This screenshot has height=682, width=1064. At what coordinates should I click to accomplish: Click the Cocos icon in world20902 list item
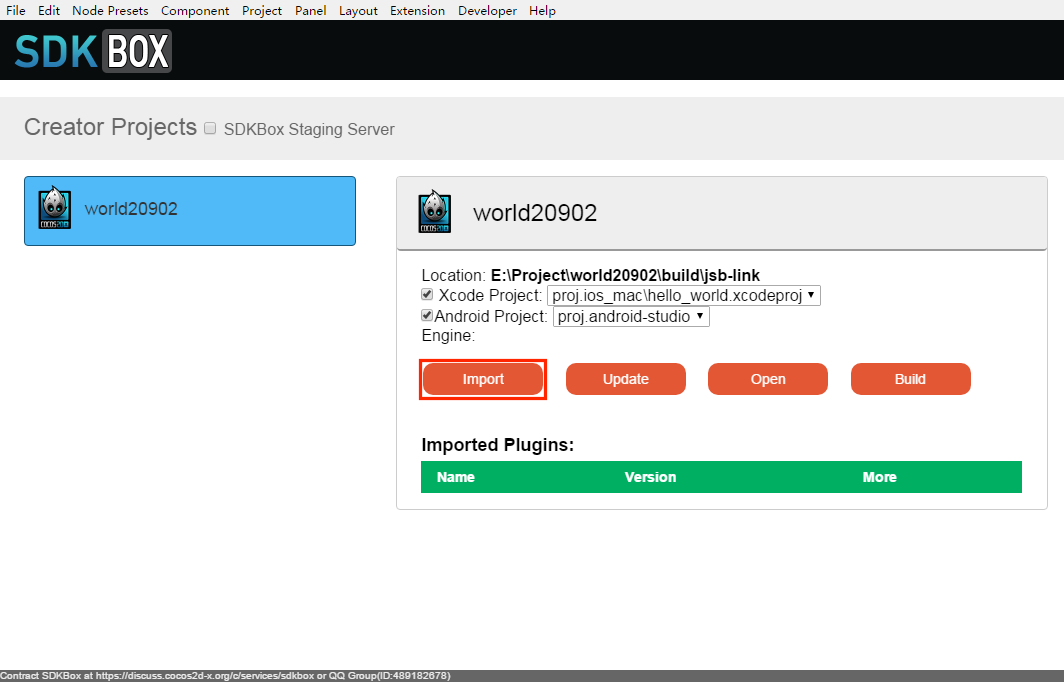point(54,208)
